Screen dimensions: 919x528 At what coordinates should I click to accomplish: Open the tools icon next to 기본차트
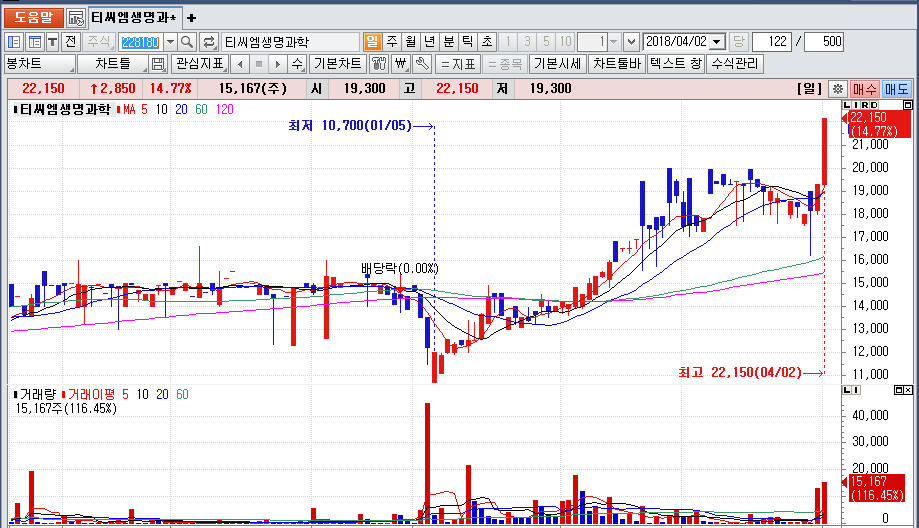pos(380,63)
